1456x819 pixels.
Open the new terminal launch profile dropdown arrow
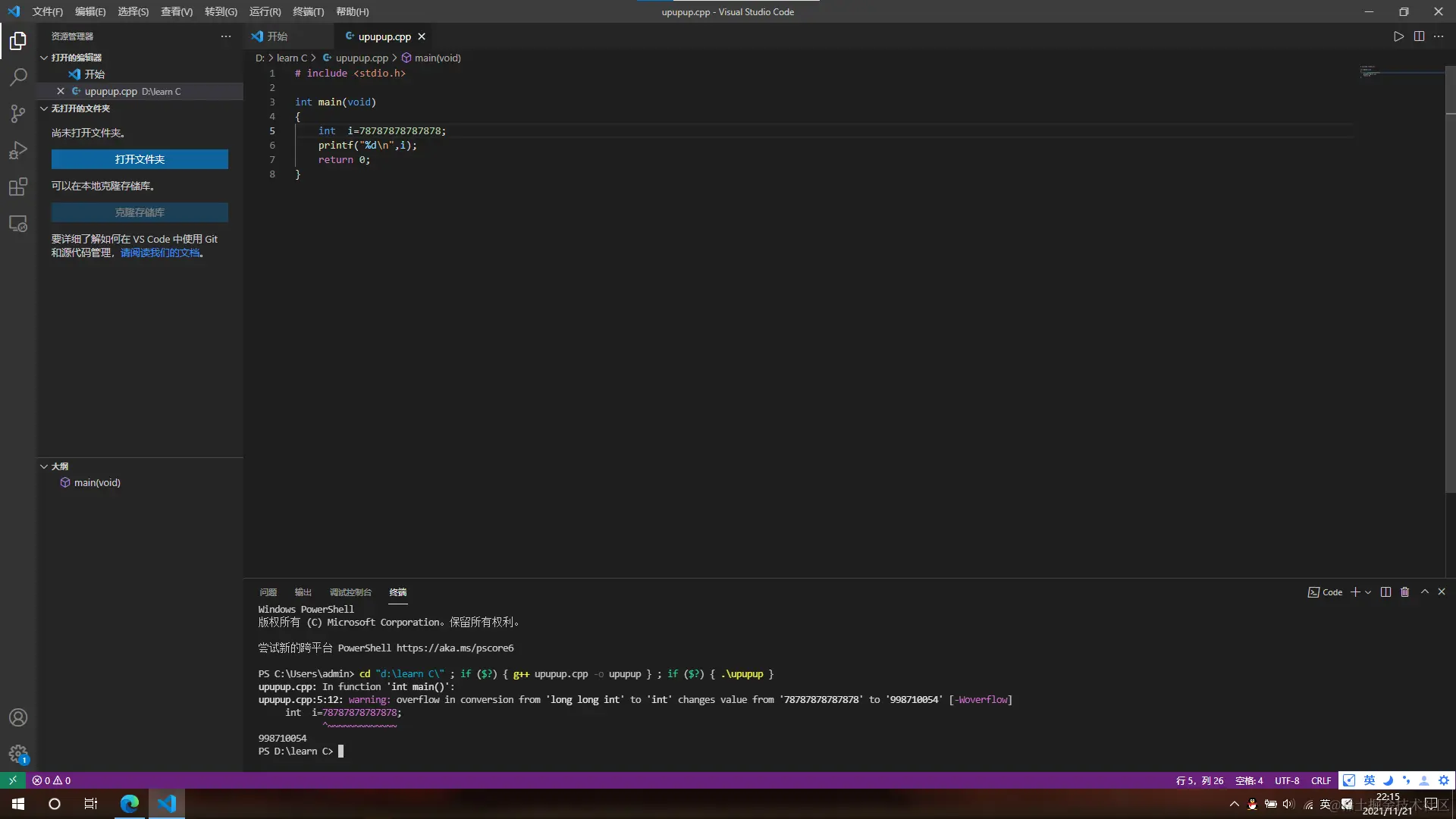pyautogui.click(x=1368, y=592)
